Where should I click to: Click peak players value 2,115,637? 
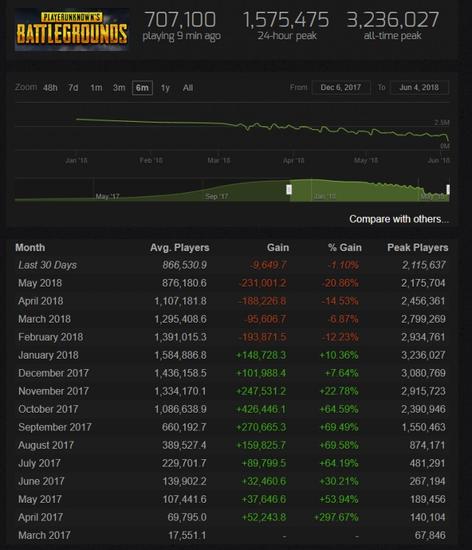(424, 265)
